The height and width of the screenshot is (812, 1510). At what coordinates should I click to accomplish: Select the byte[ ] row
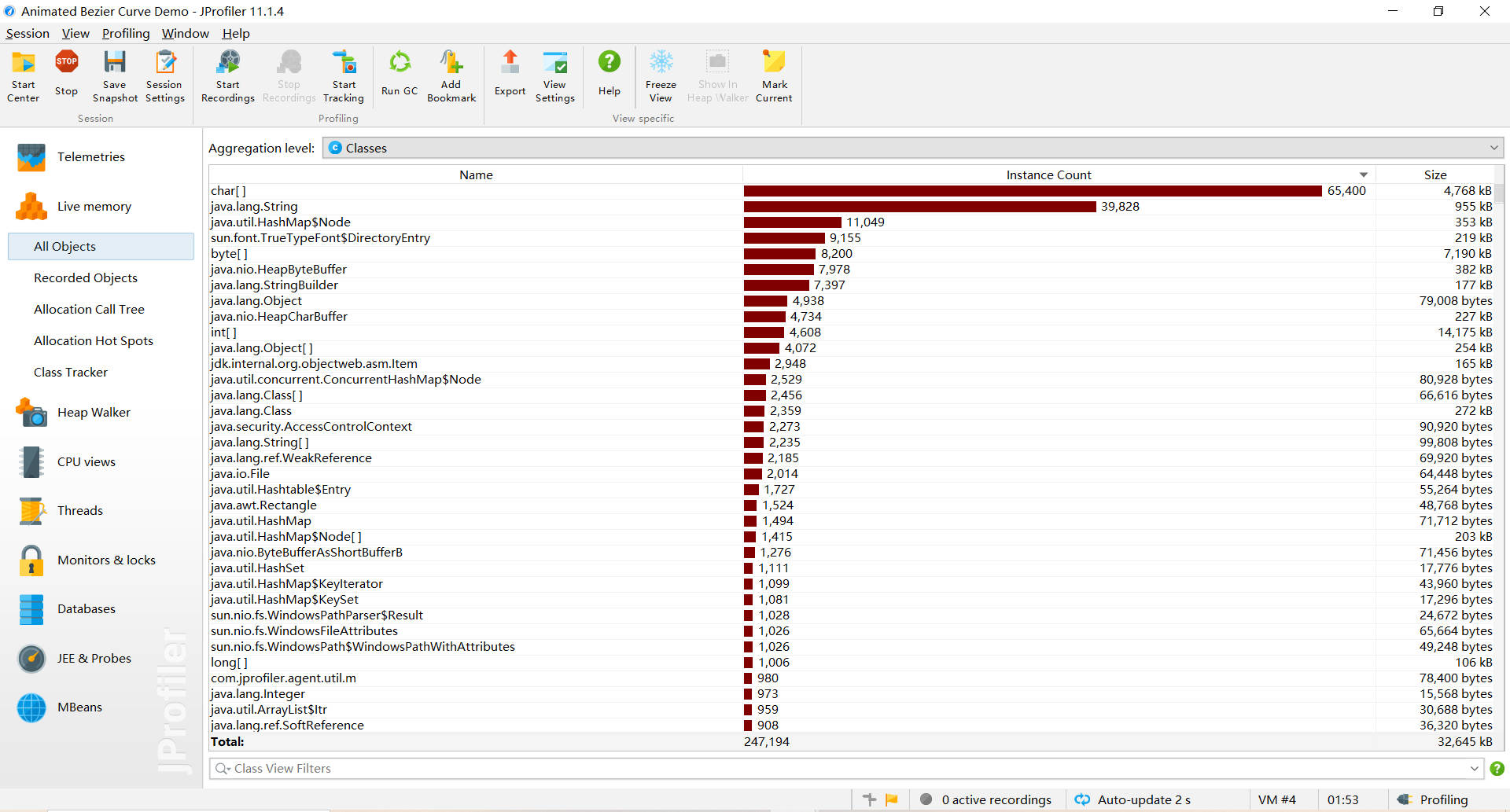pos(852,254)
